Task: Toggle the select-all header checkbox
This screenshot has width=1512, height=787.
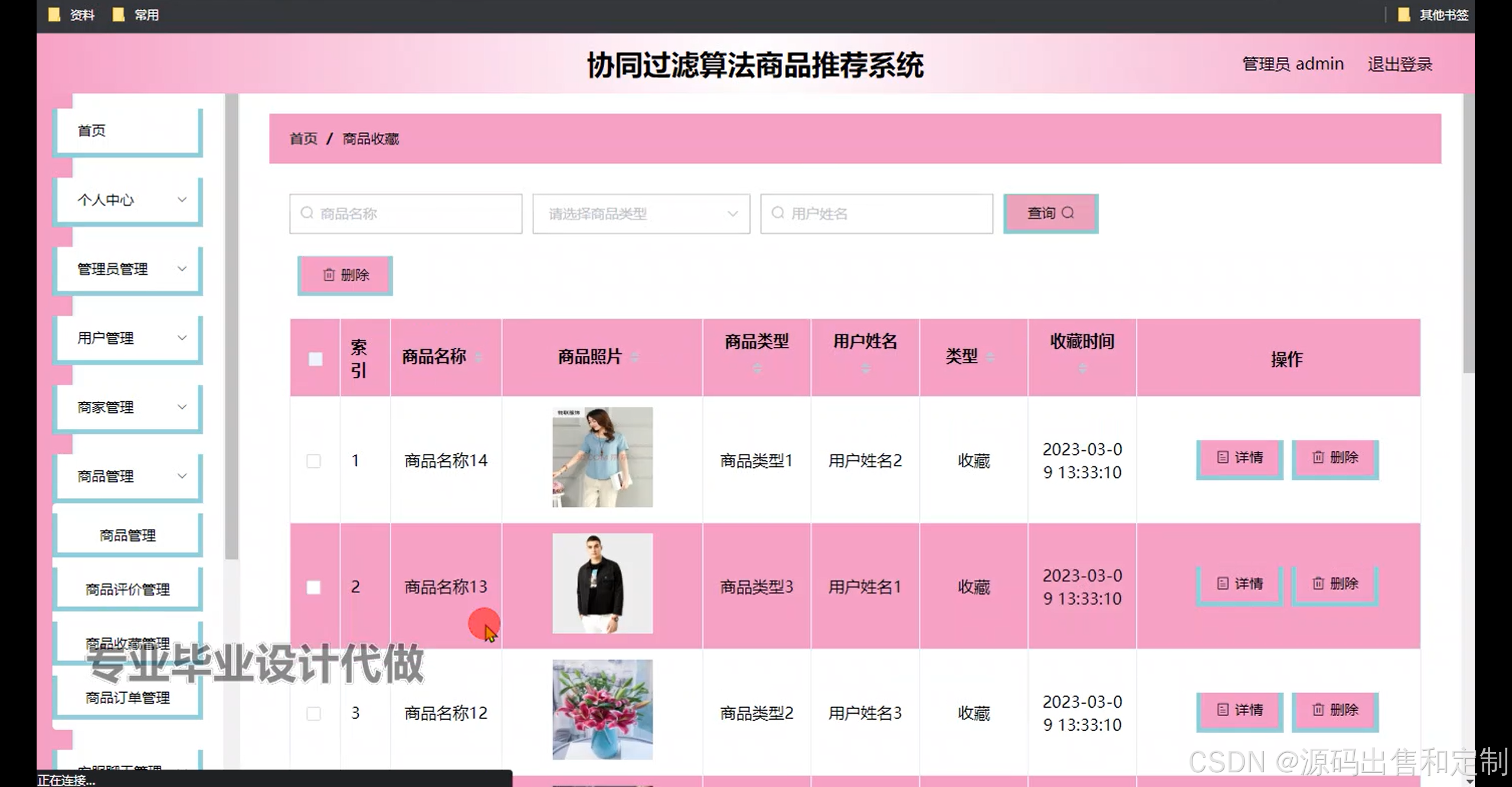Action: tap(315, 359)
